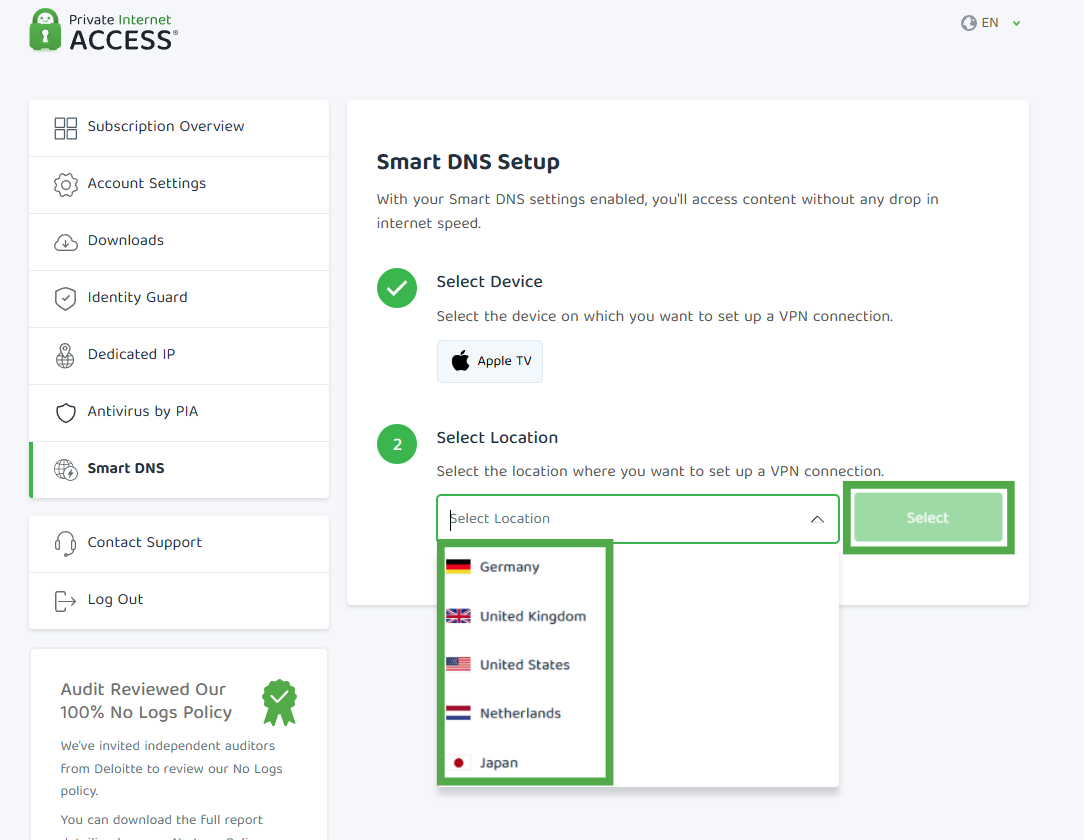The width and height of the screenshot is (1084, 840).
Task: Click the 'Smart DNS Setup' heading
Action: [x=468, y=162]
